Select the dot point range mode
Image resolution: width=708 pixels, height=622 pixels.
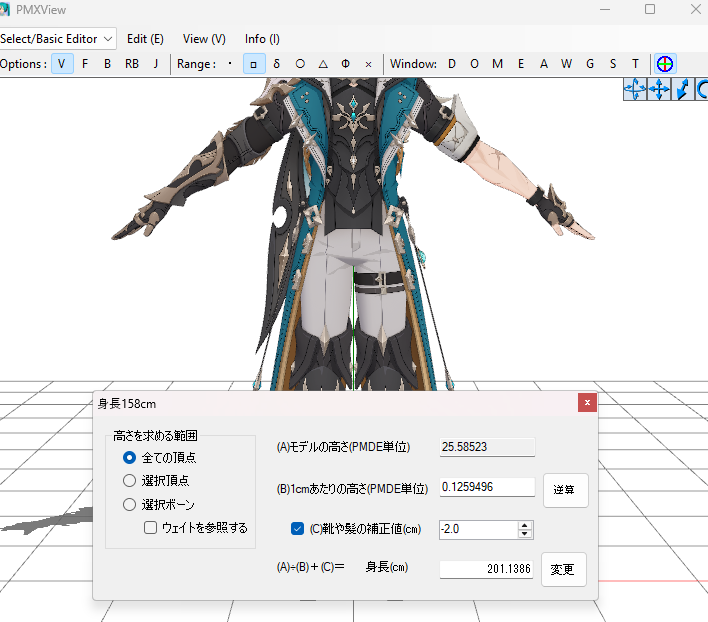[x=230, y=64]
